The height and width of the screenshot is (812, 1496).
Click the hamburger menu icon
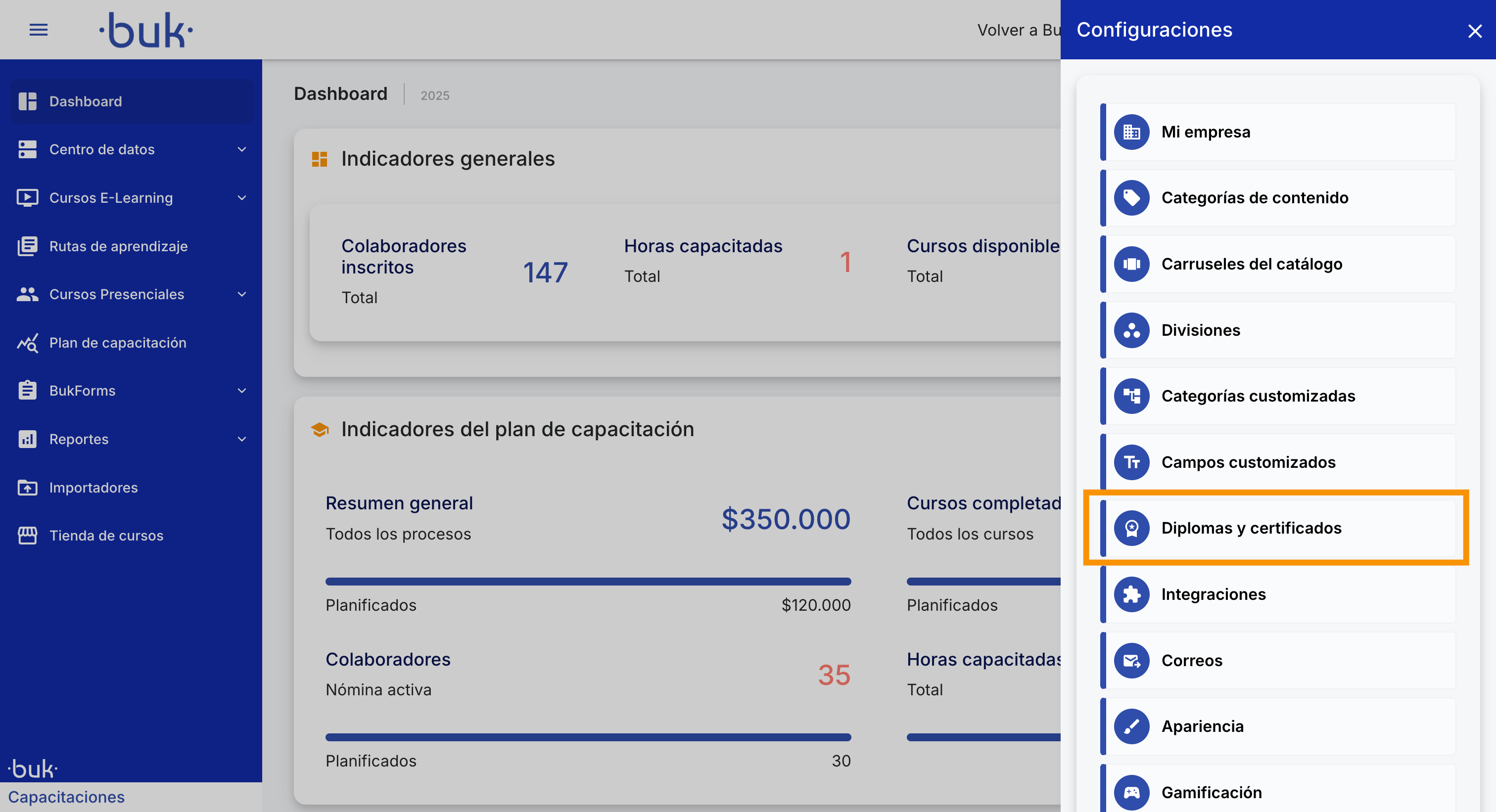pos(38,30)
